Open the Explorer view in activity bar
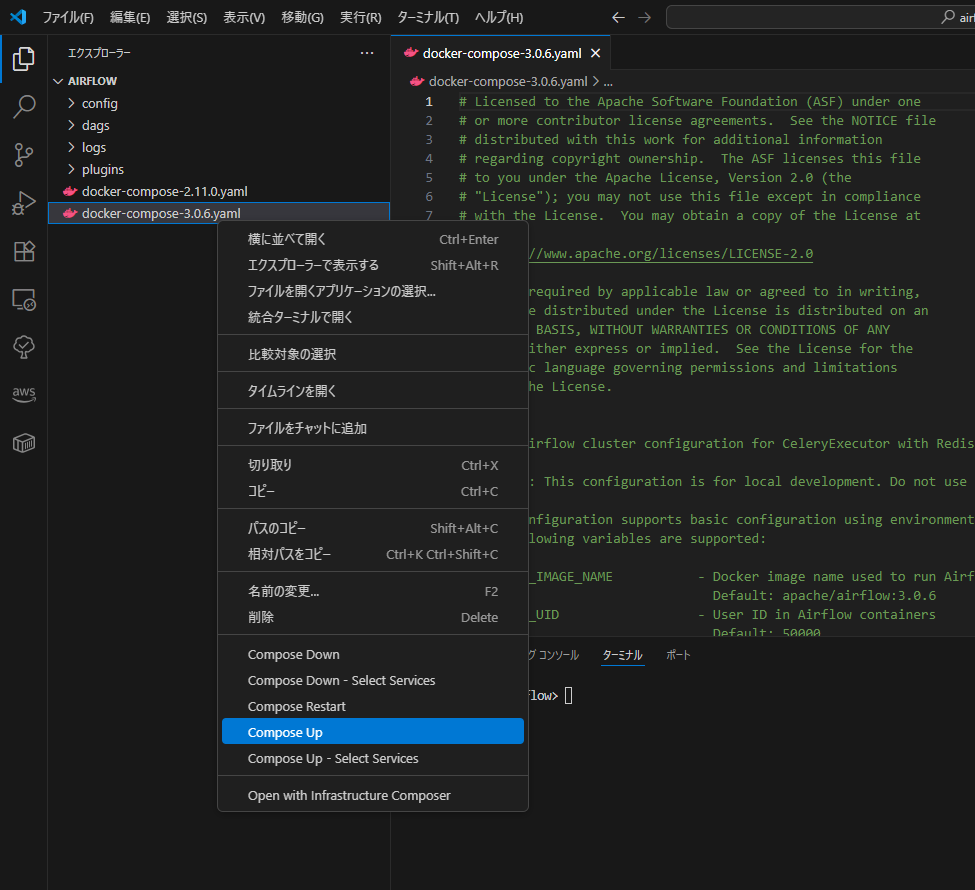 coord(24,59)
